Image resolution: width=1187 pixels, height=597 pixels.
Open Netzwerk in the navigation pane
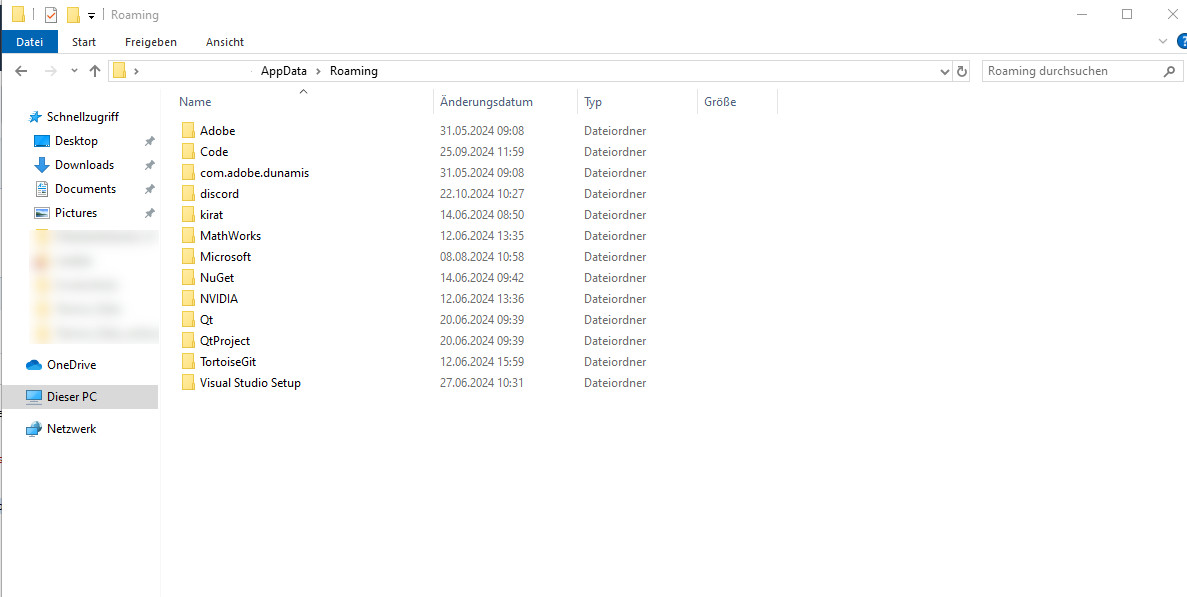[x=71, y=429]
